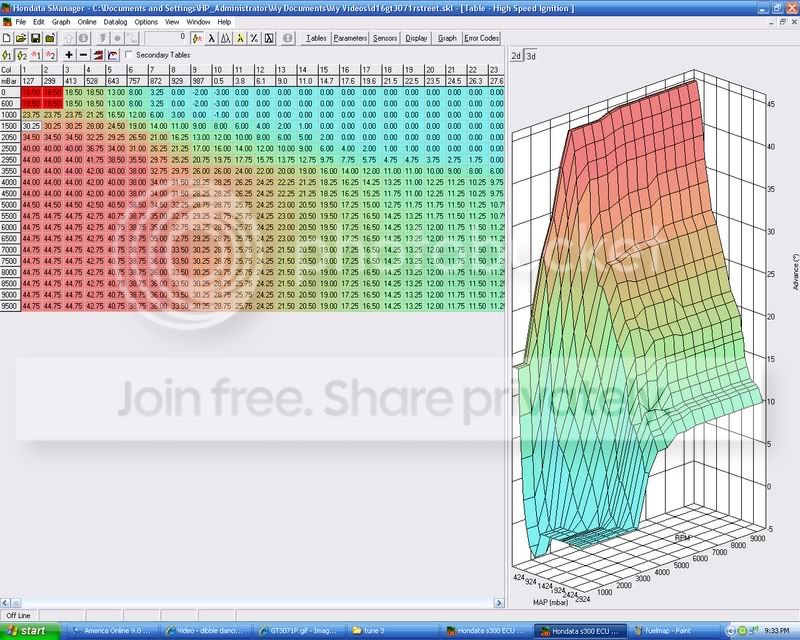Image resolution: width=800 pixels, height=640 pixels.
Task: Switch to Video - dibble danci... taskbar item
Action: pyautogui.click(x=207, y=631)
